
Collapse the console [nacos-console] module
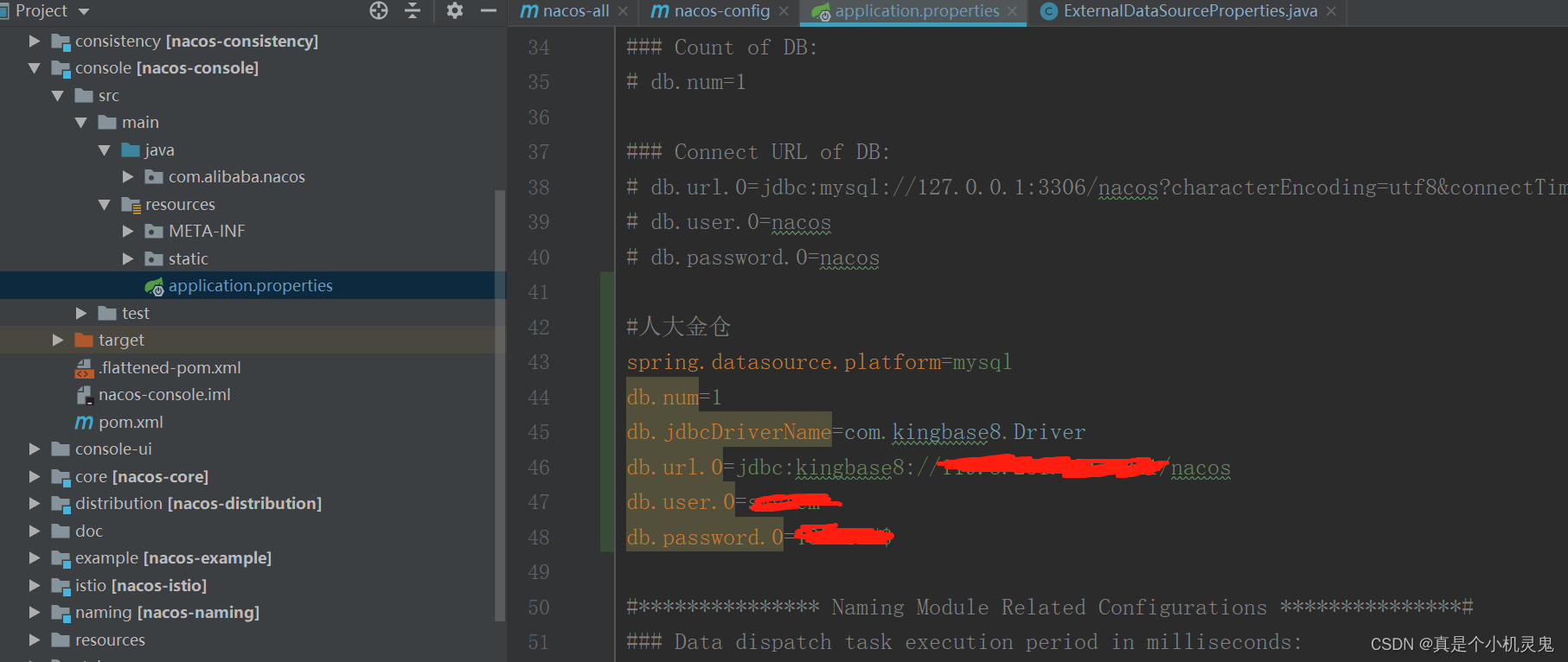click(x=35, y=67)
